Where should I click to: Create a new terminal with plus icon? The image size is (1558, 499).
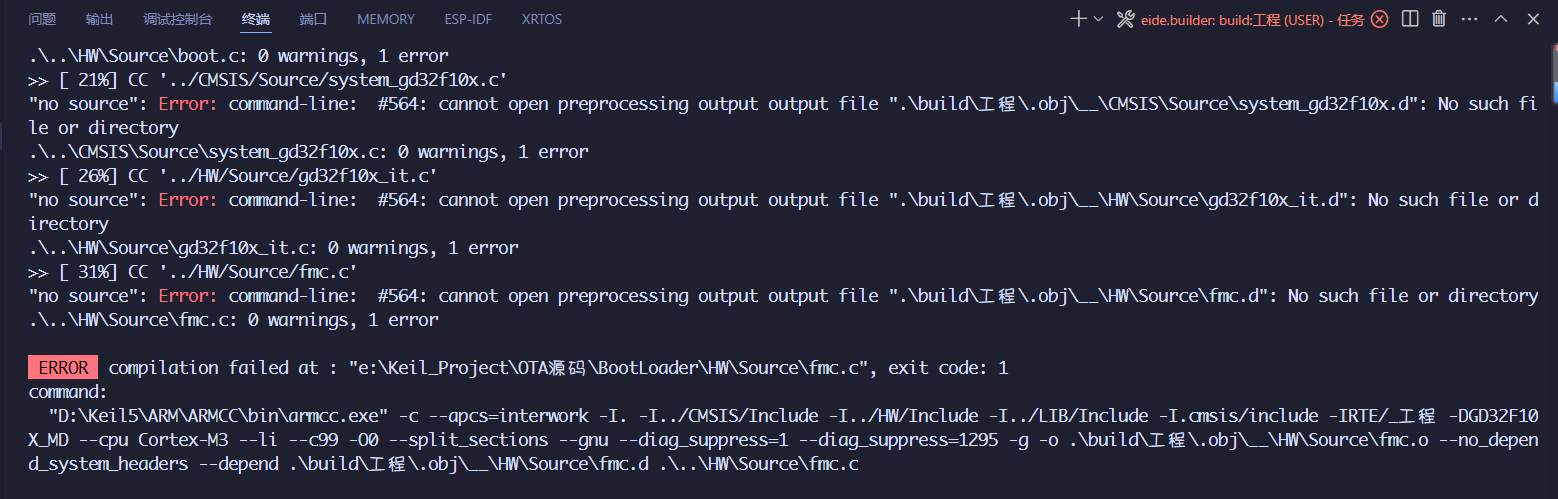[x=1079, y=19]
